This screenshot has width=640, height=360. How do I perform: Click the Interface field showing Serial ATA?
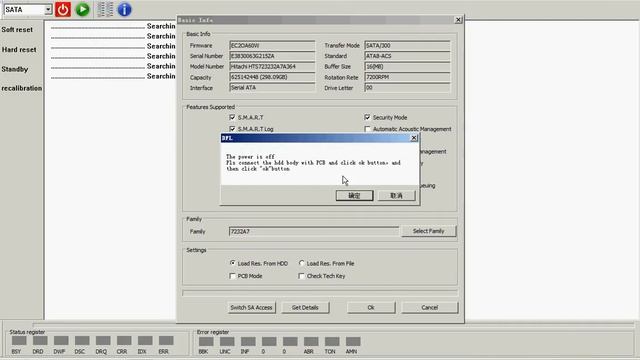pos(272,87)
